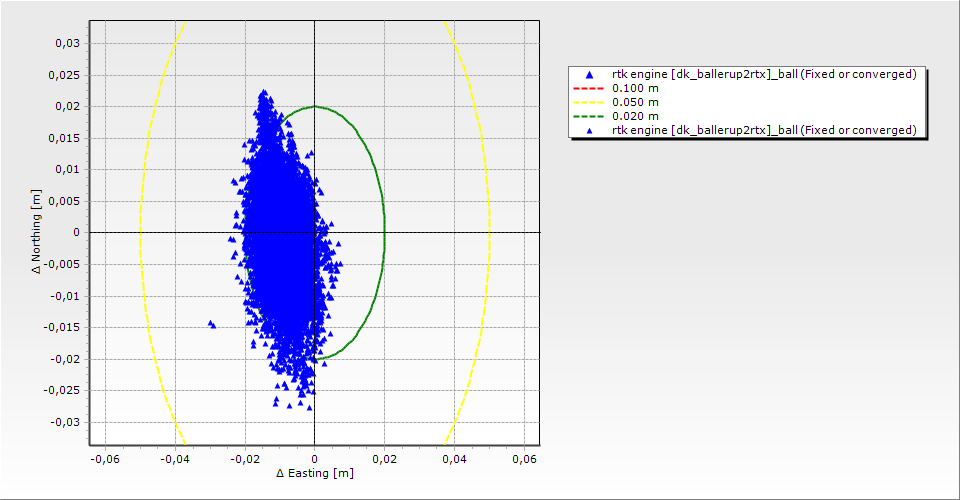960x500 pixels.
Task: Click the first legend entry's blue triangle marker
Action: click(x=589, y=75)
